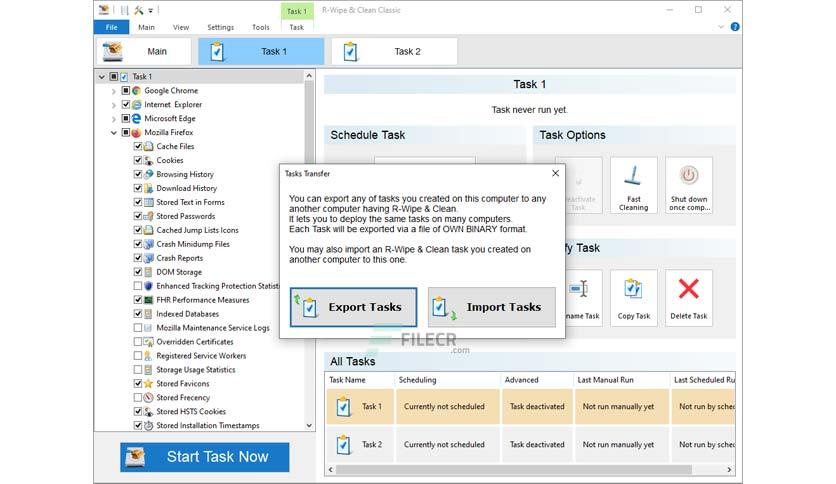Click the Download History item icon
The width and height of the screenshot is (836, 484).
click(149, 188)
